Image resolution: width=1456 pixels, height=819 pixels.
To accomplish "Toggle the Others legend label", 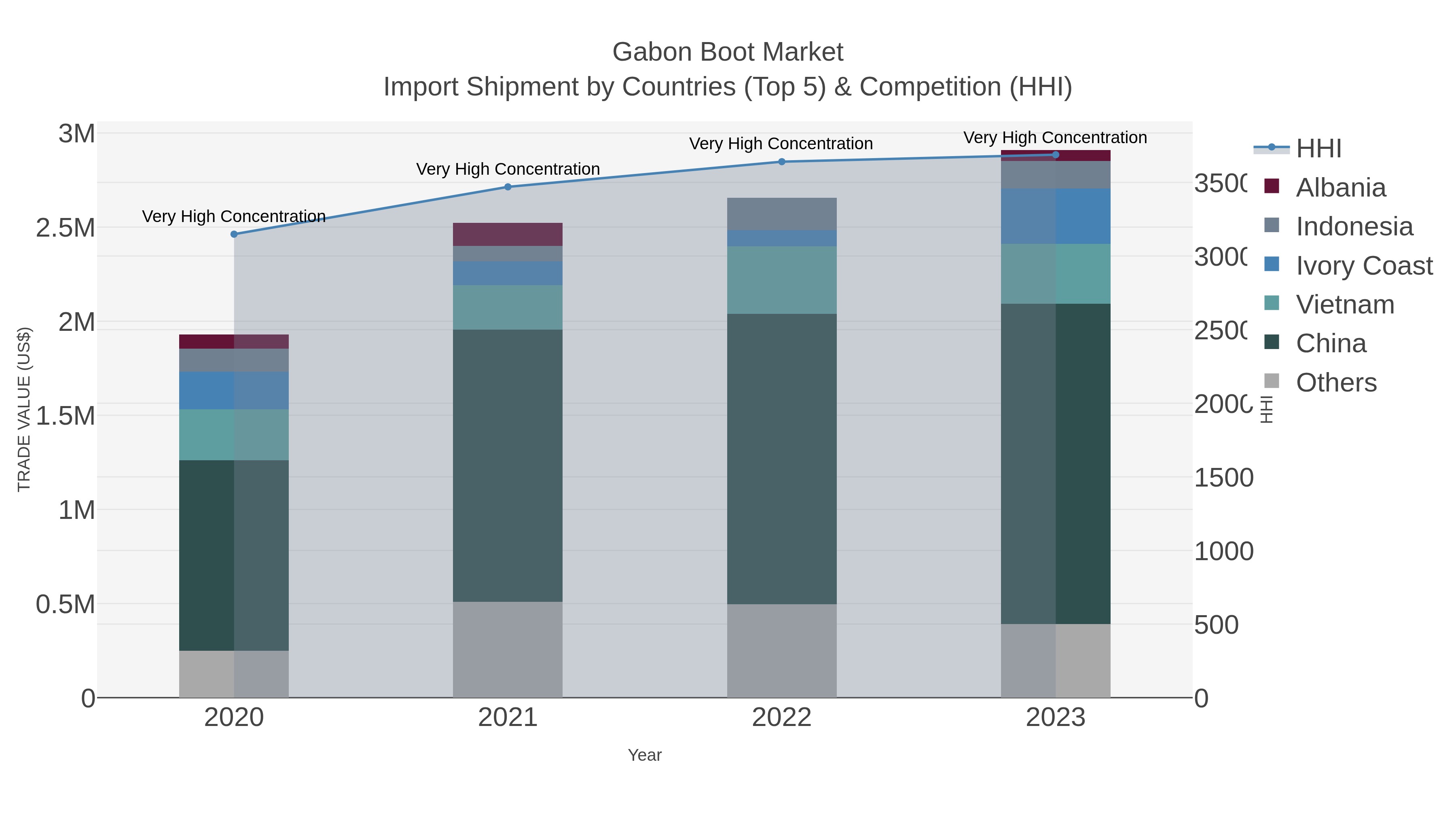I will (x=1336, y=383).
